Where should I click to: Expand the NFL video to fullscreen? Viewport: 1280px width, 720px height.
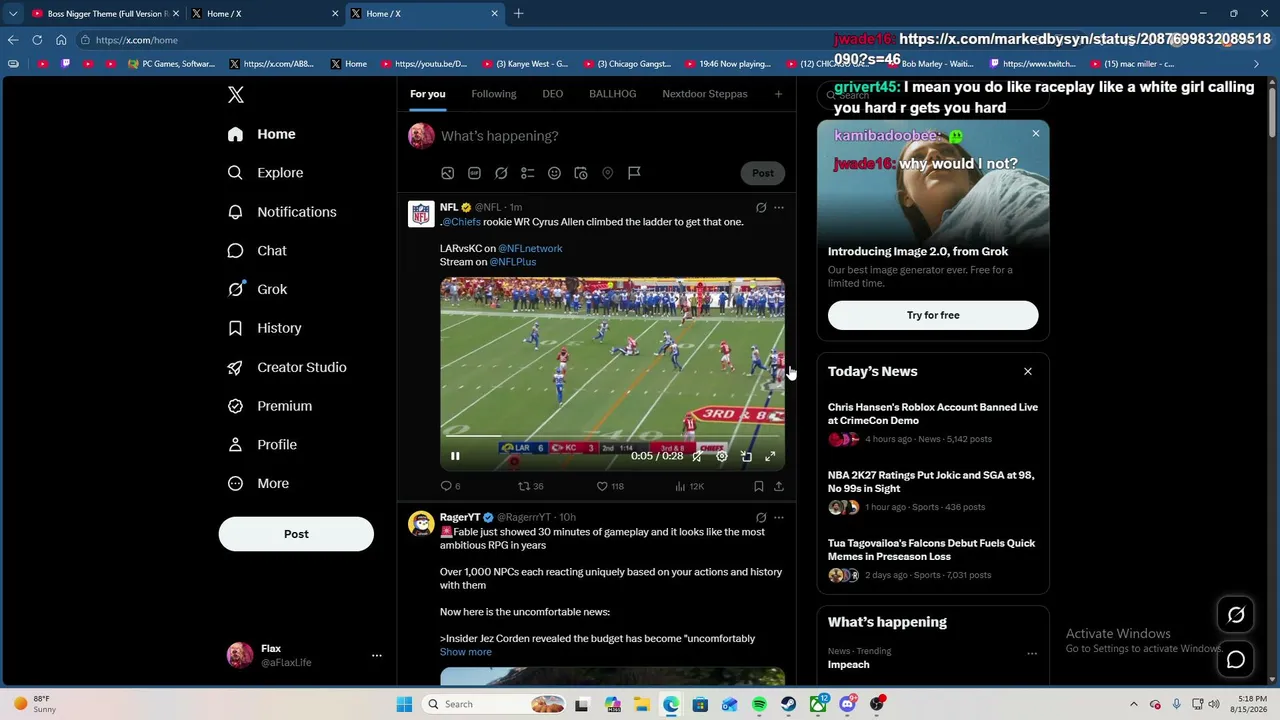pos(770,456)
